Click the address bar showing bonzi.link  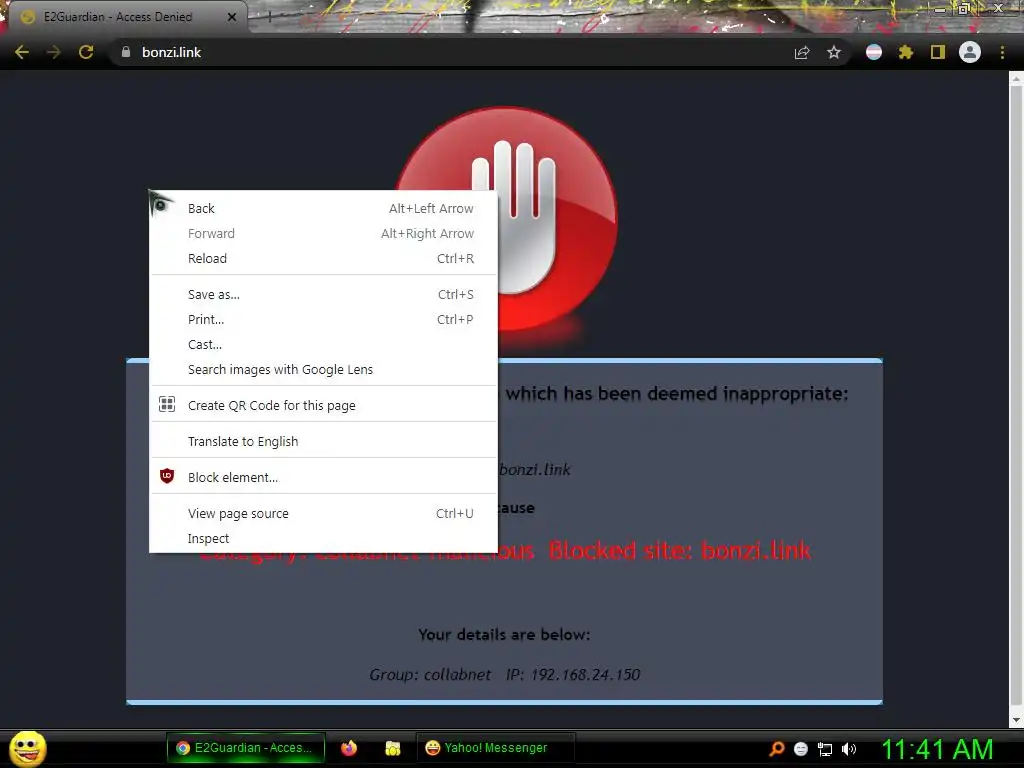click(x=451, y=52)
